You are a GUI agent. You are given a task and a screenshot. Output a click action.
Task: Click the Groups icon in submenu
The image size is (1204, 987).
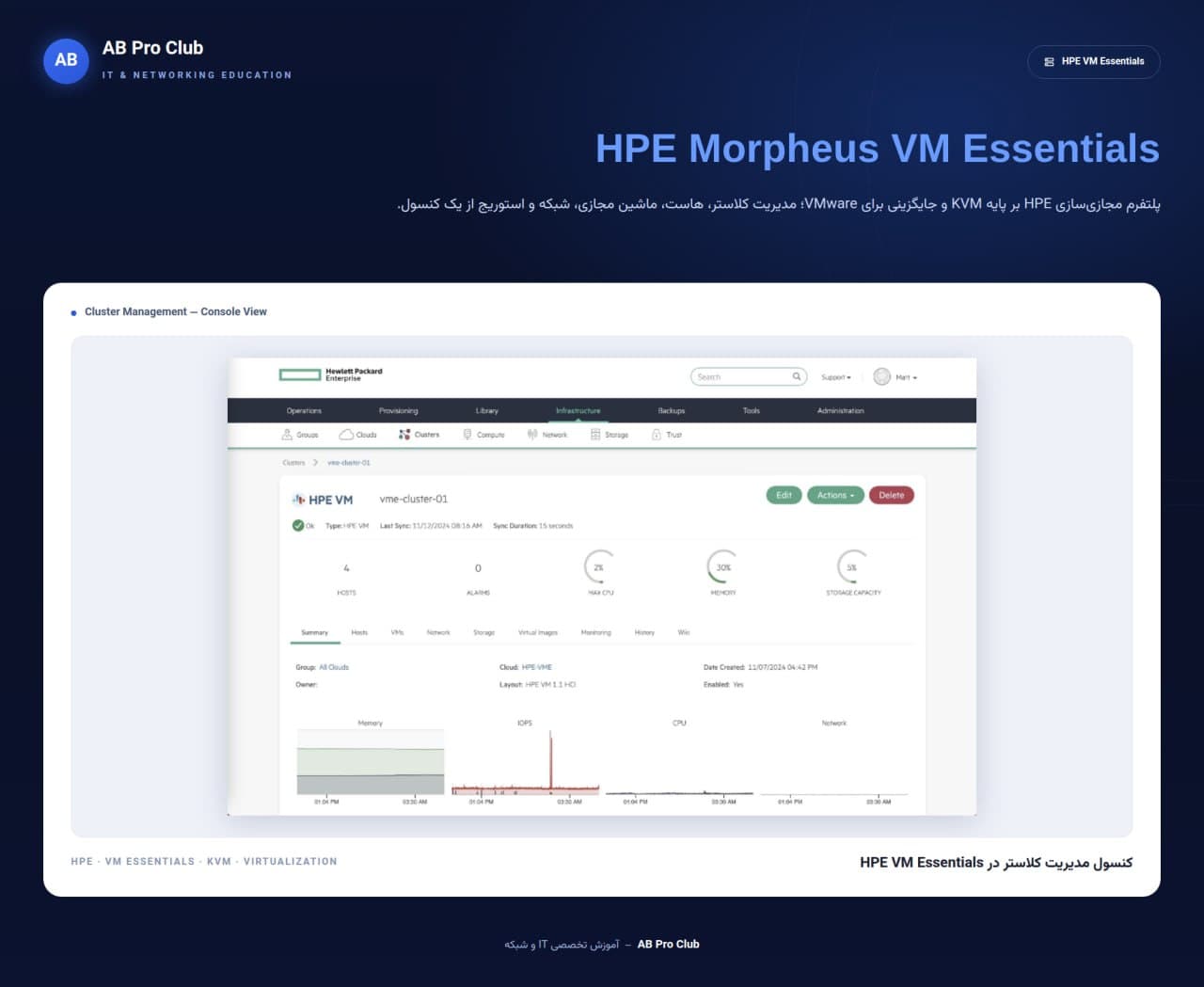click(x=287, y=435)
